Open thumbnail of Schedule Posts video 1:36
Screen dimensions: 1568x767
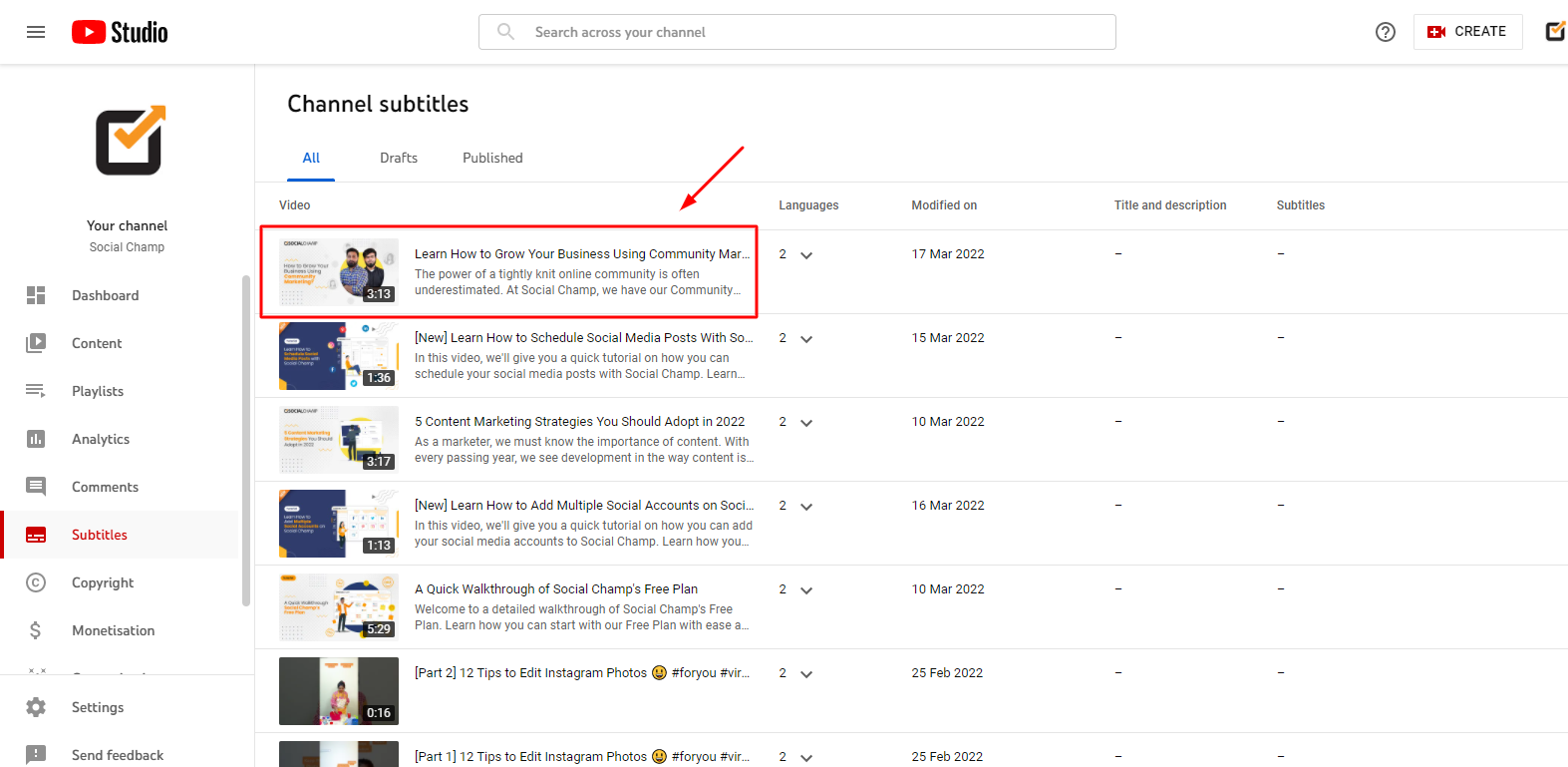click(x=339, y=355)
